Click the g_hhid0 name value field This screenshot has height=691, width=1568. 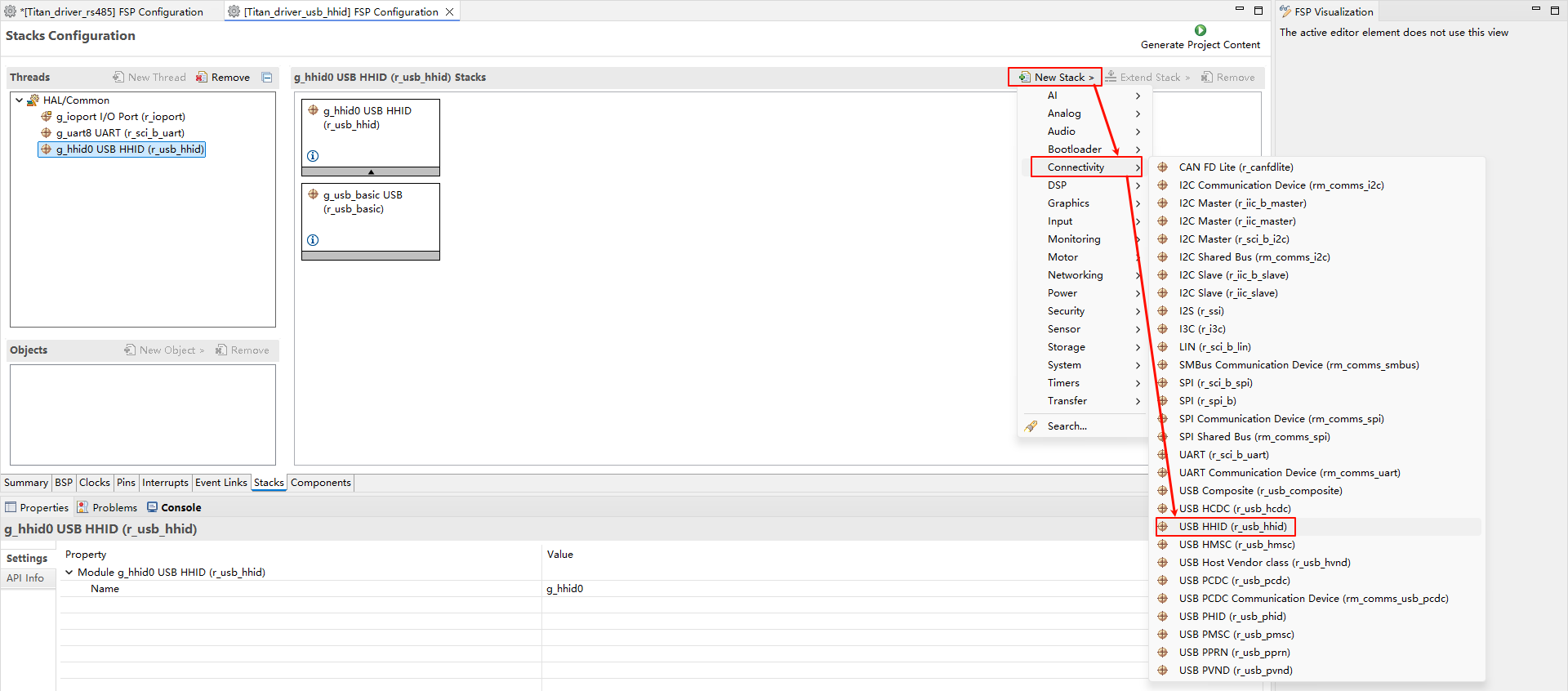564,589
